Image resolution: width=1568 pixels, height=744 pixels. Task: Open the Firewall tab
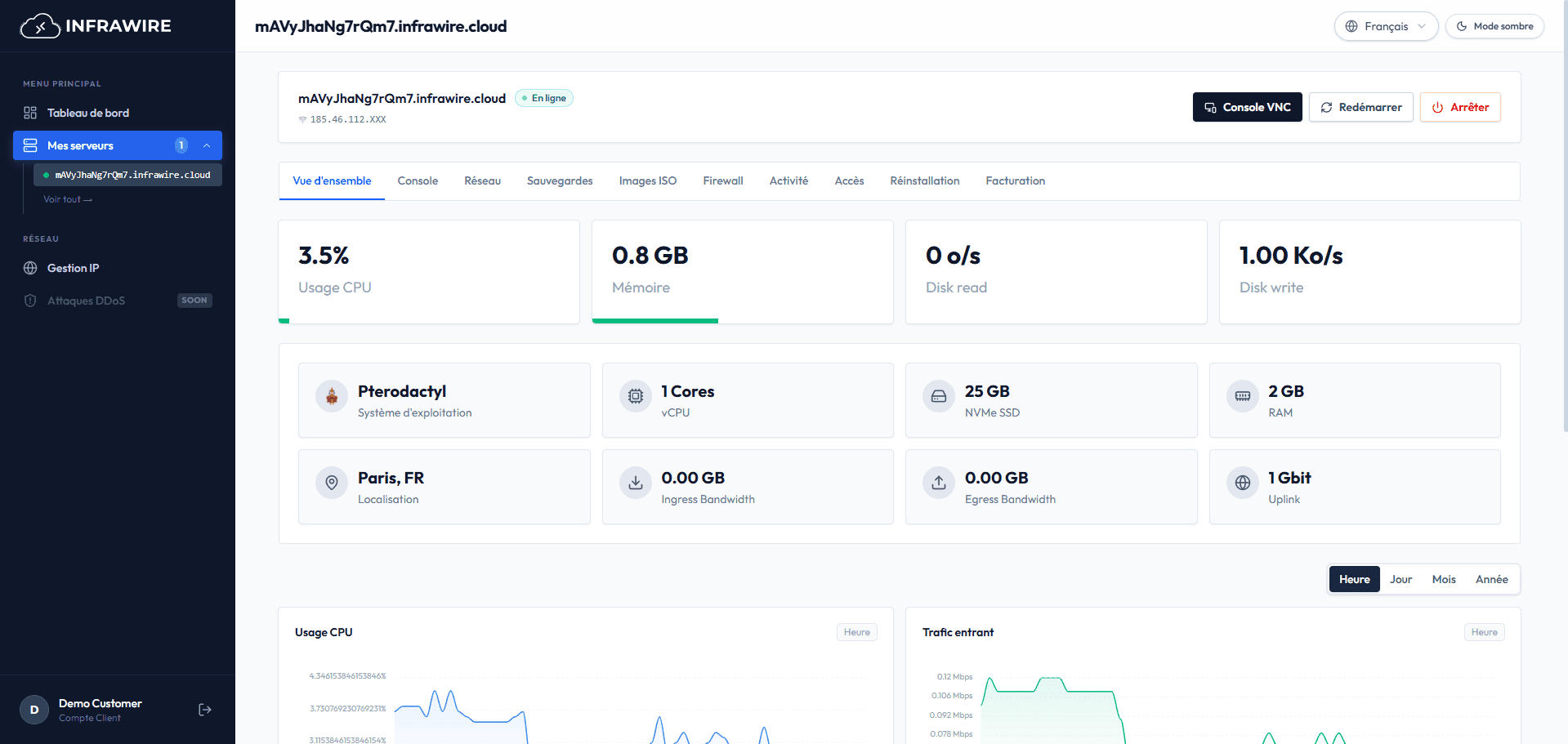[722, 180]
